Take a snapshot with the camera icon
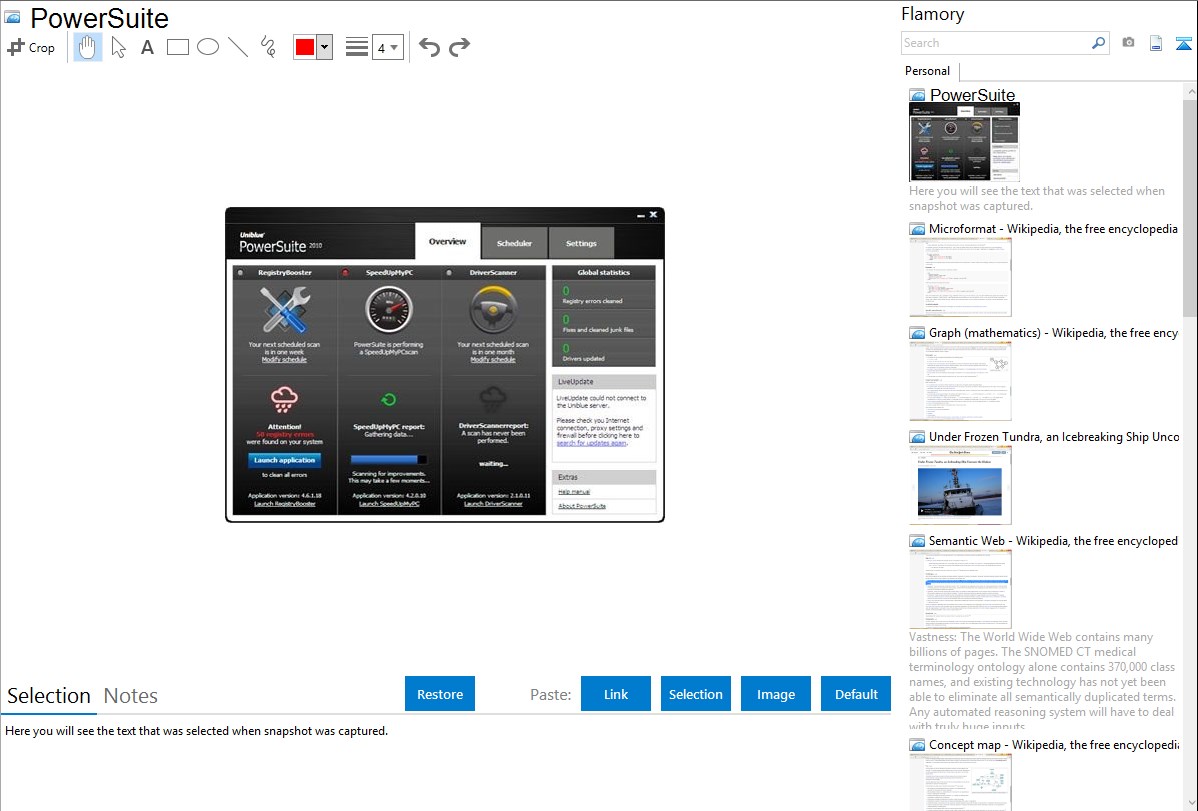1198x811 pixels. click(1128, 43)
